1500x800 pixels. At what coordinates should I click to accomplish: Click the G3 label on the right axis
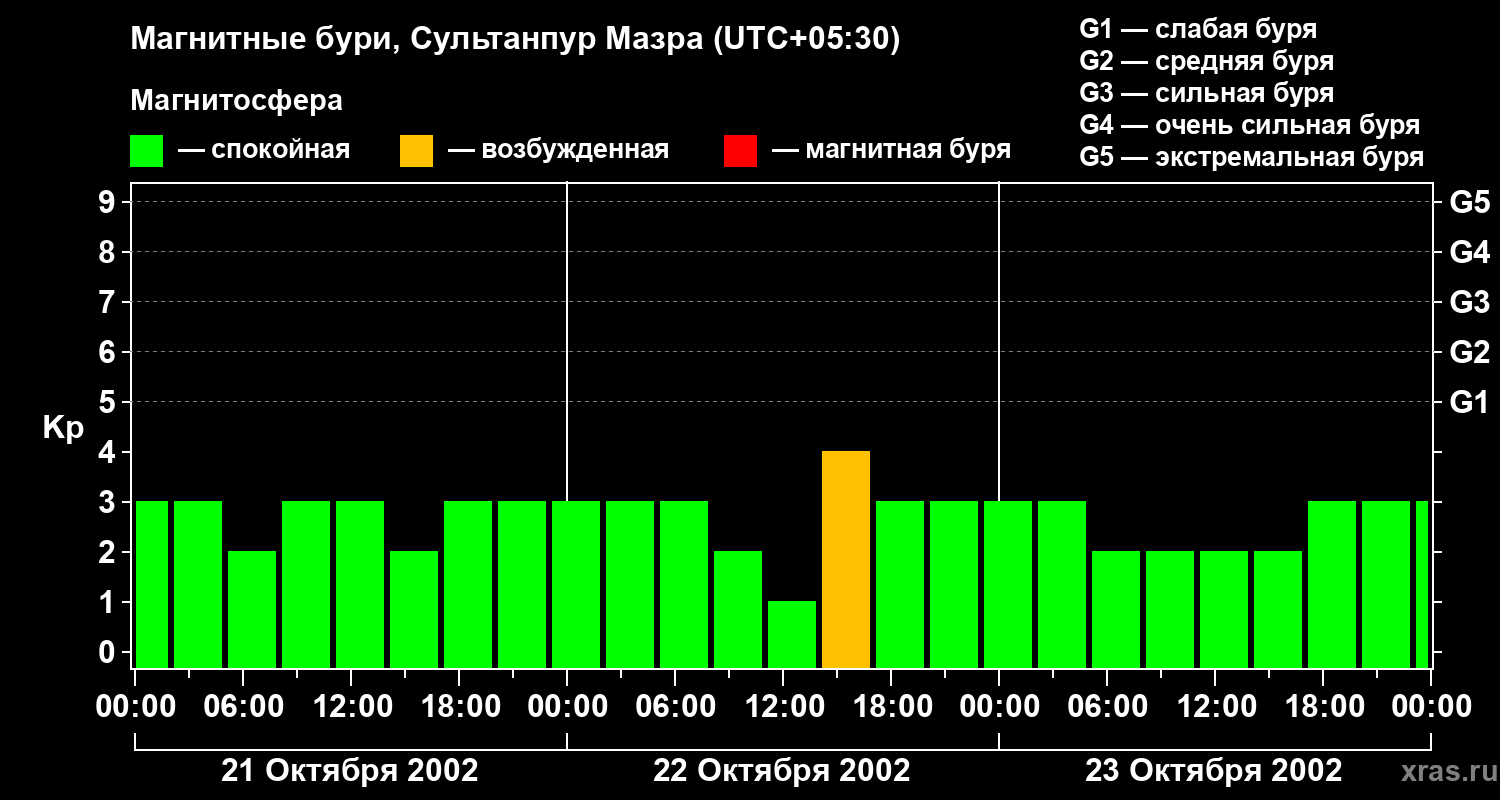tap(1469, 302)
